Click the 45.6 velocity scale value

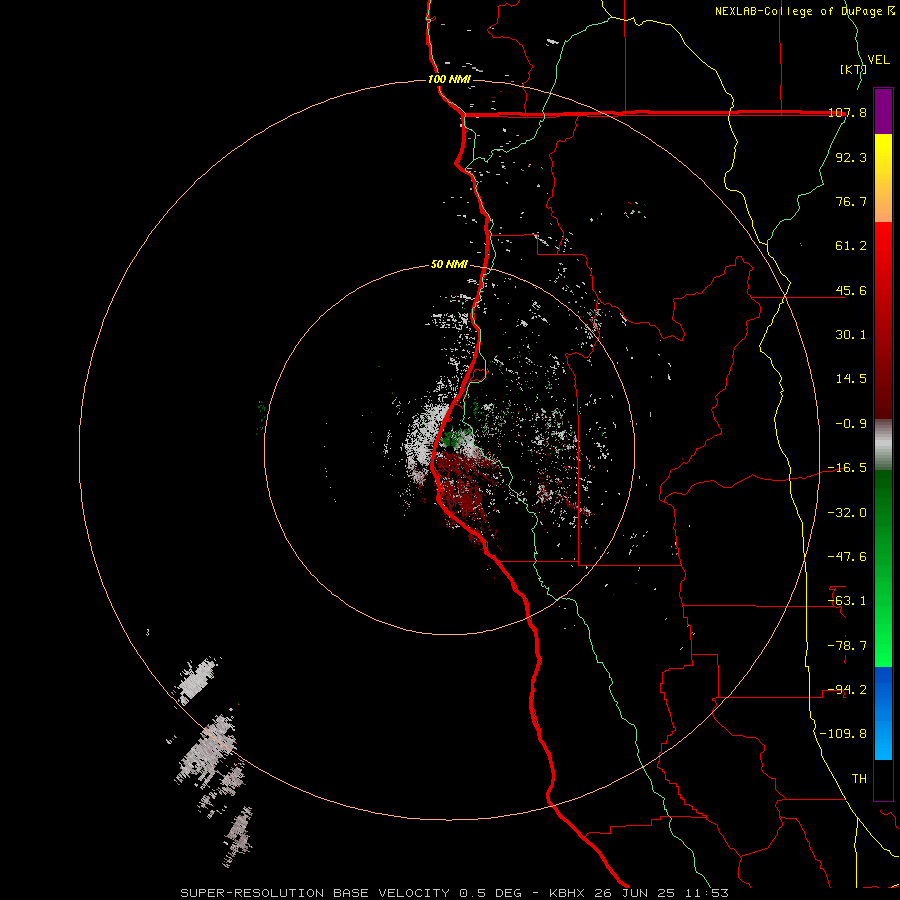[851, 290]
